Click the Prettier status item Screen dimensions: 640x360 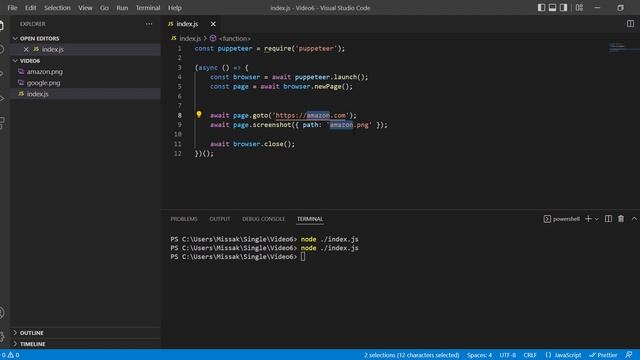tap(603, 355)
